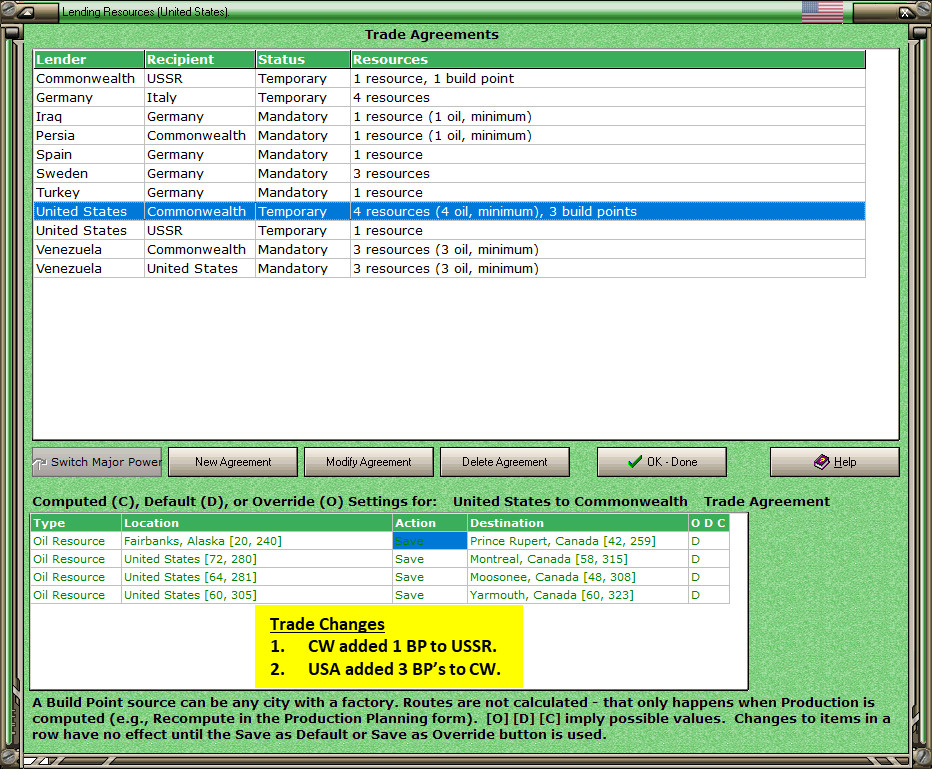The image size is (932, 769).
Task: Select the Venezuela to Commonwealth agreement row
Action: click(x=449, y=250)
